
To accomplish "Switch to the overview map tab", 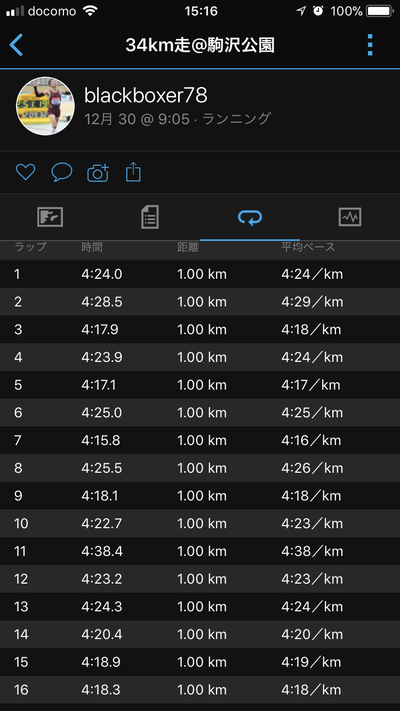I will pos(50,217).
